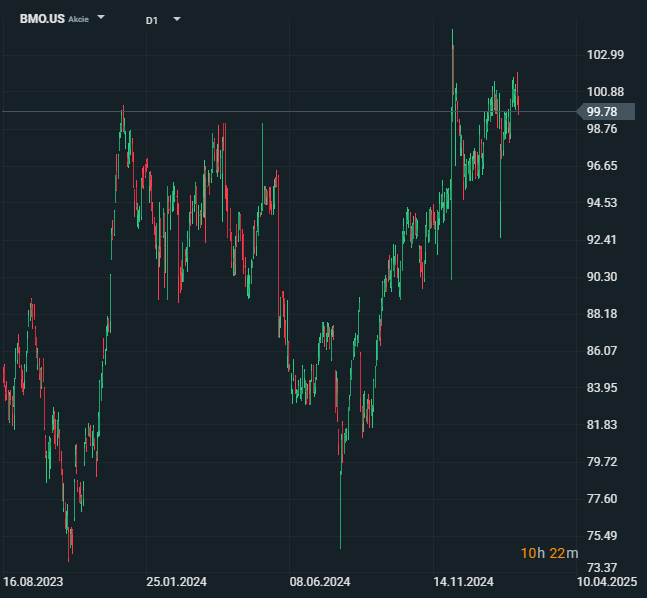Click the Akcie instrument type label
Viewport: 647px width, 598px height.
pyautogui.click(x=79, y=20)
